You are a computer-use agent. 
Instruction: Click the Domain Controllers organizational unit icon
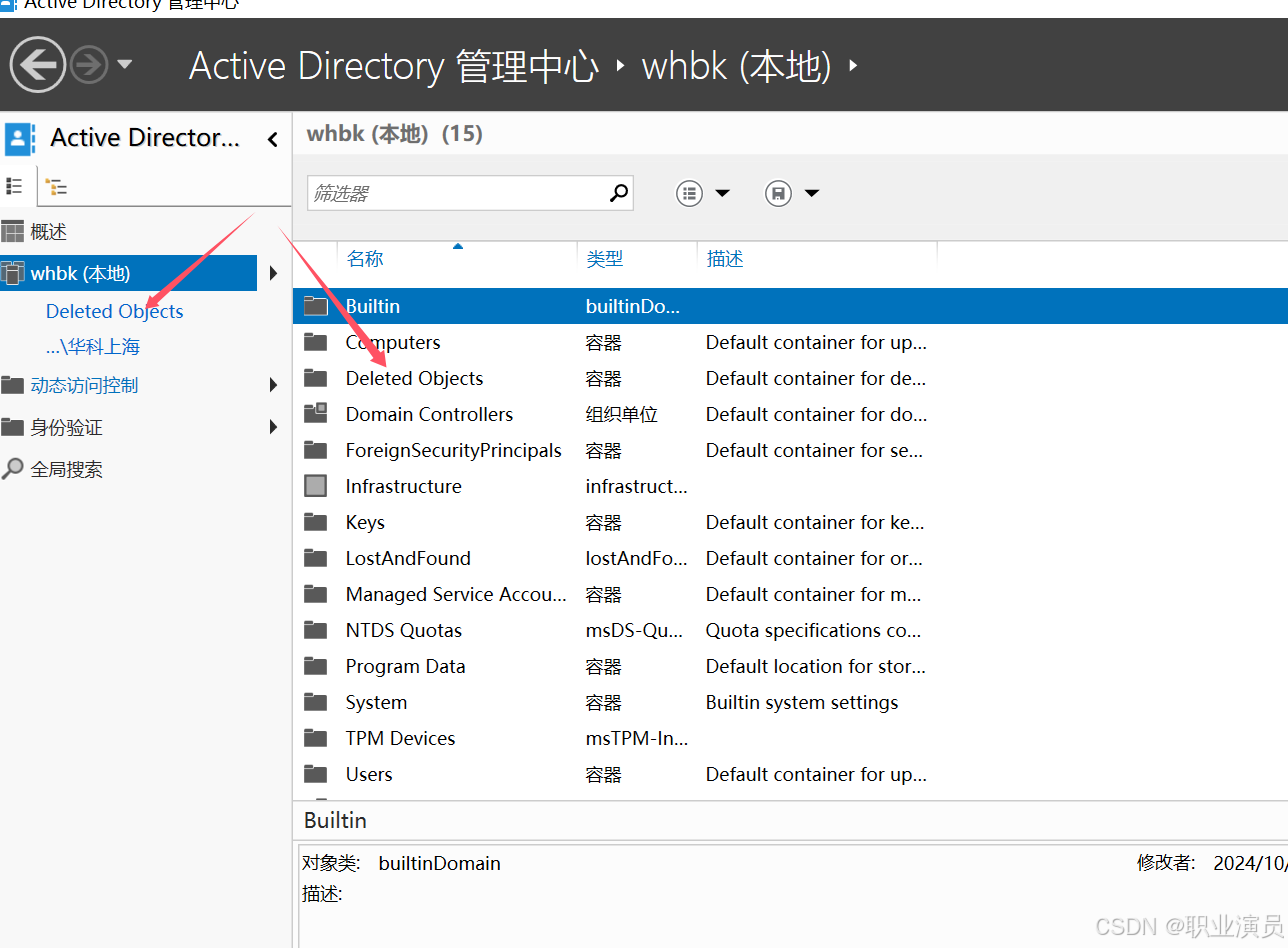(x=316, y=414)
